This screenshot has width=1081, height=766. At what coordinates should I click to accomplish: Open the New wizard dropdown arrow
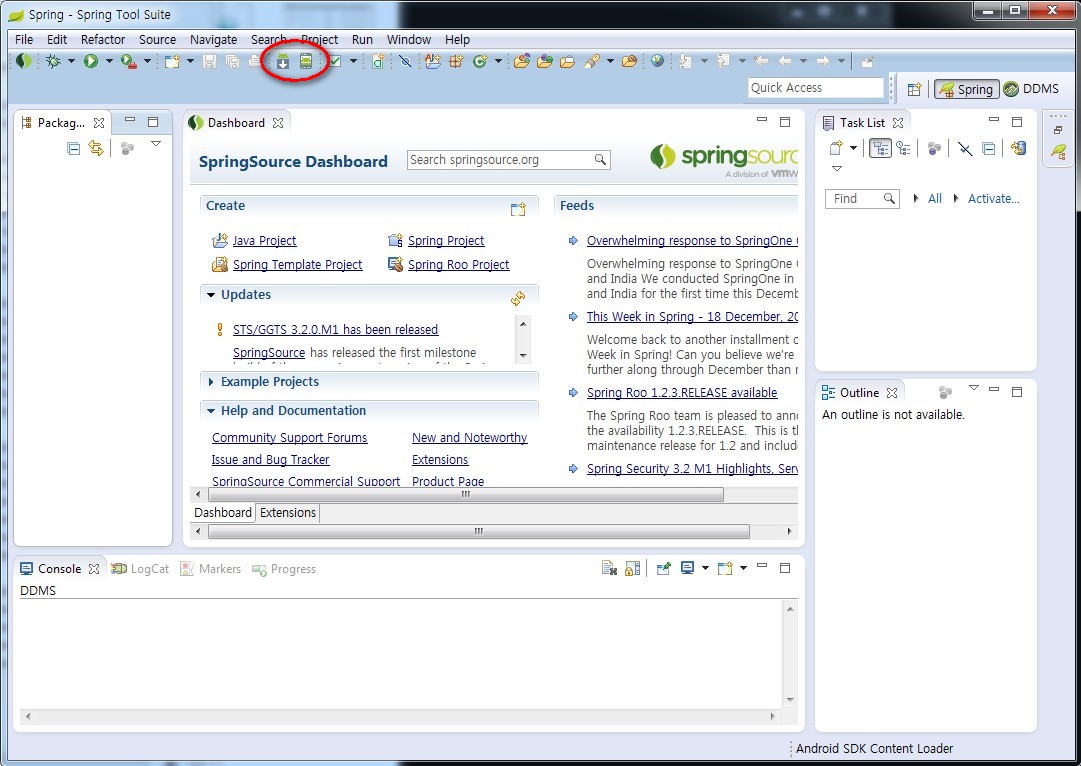pos(190,61)
